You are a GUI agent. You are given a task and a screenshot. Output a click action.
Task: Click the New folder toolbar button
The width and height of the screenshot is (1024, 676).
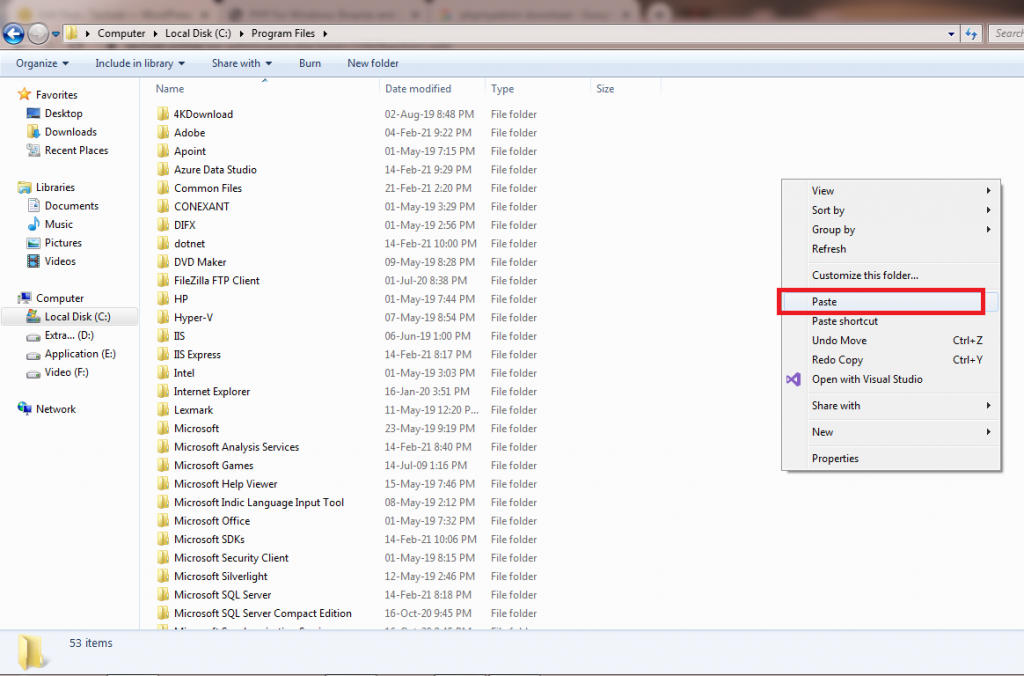point(373,63)
